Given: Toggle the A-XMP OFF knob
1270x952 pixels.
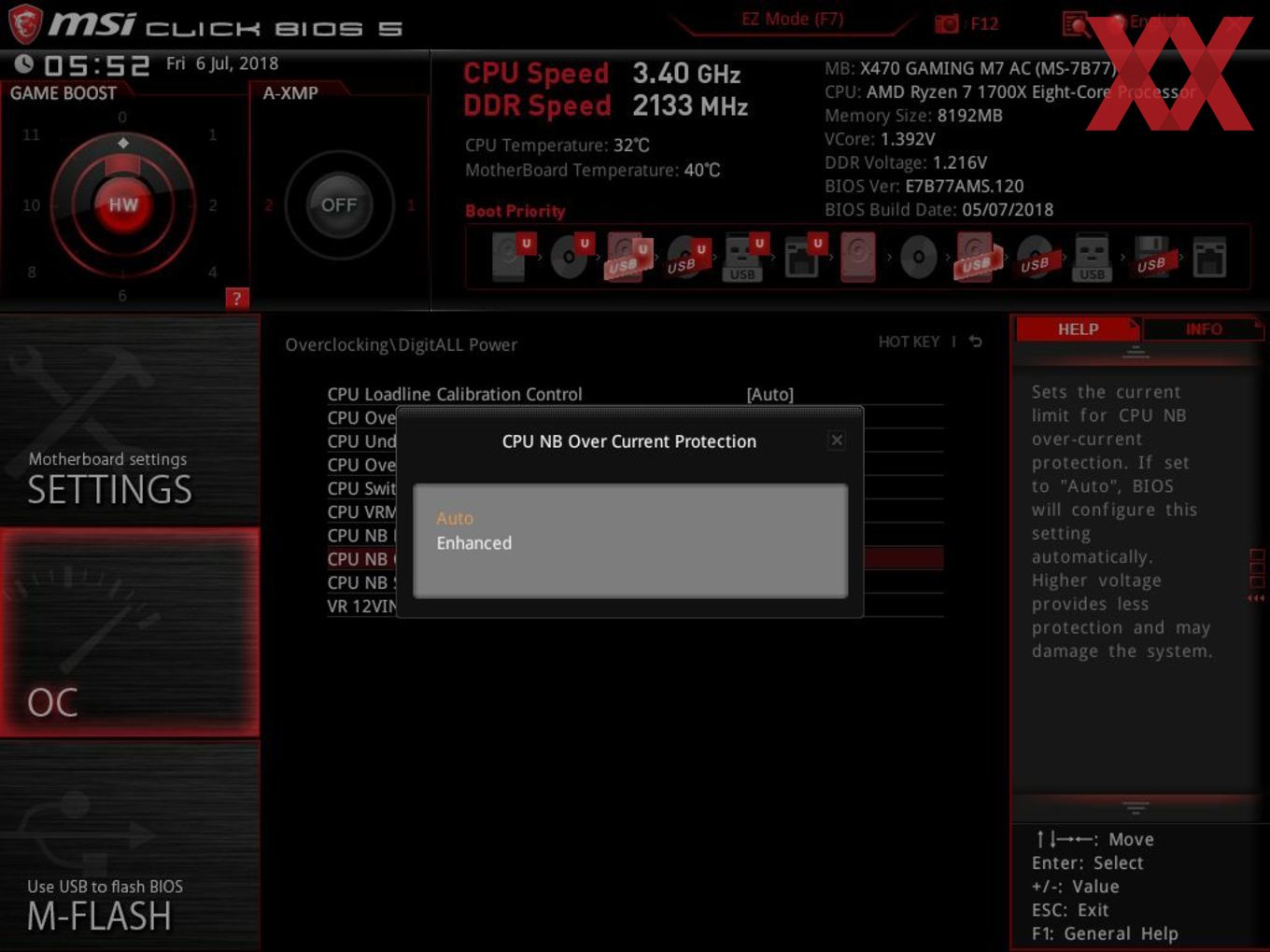Looking at the screenshot, I should click(x=339, y=204).
